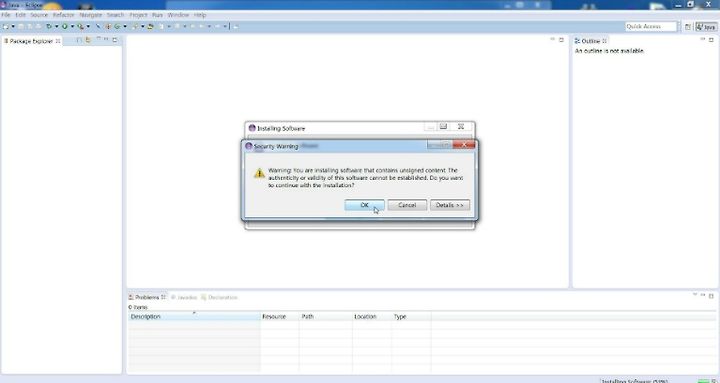
Task: Click the green Run toolbar icon
Action: 64,26
